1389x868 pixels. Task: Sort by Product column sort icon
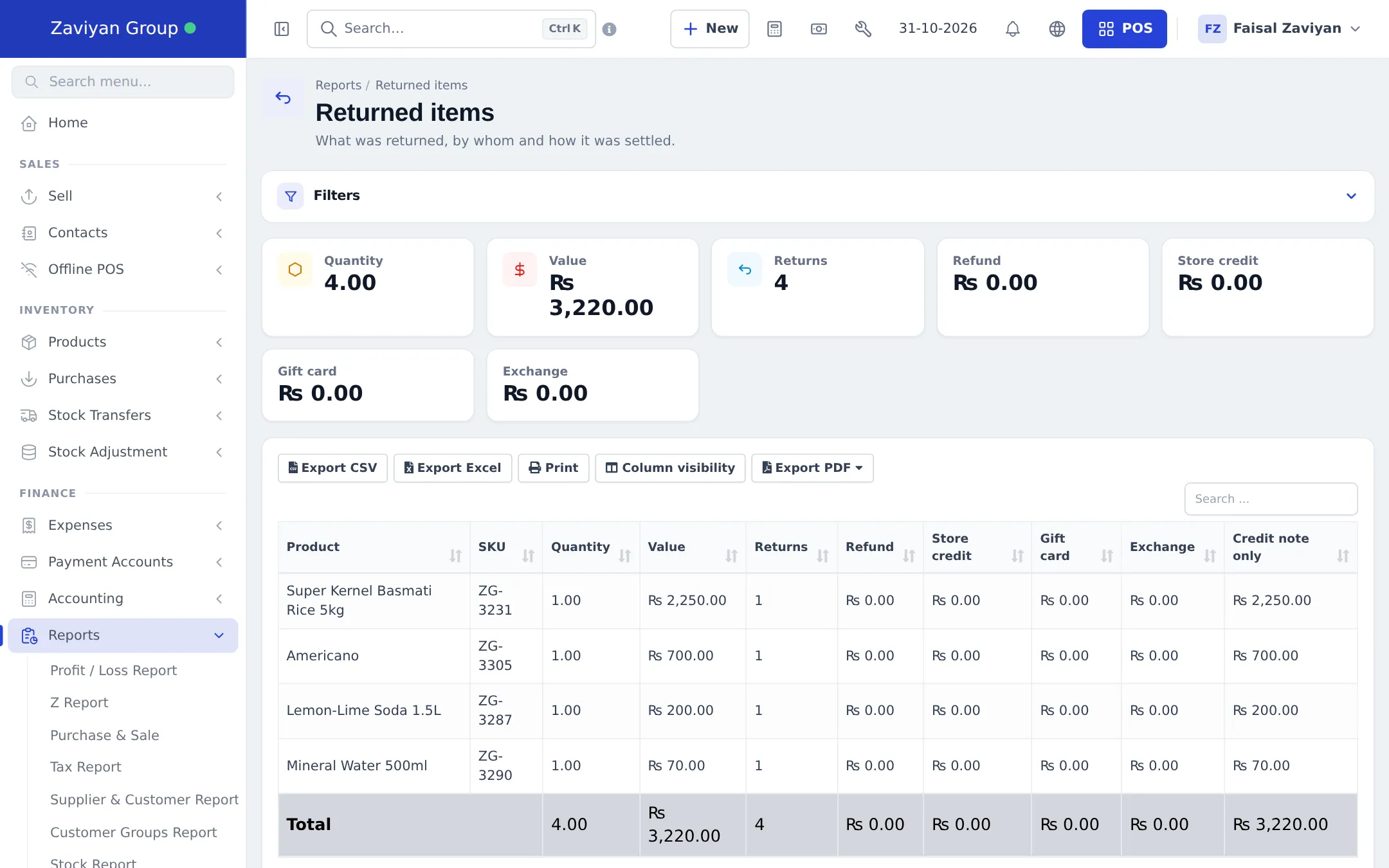pyautogui.click(x=455, y=556)
